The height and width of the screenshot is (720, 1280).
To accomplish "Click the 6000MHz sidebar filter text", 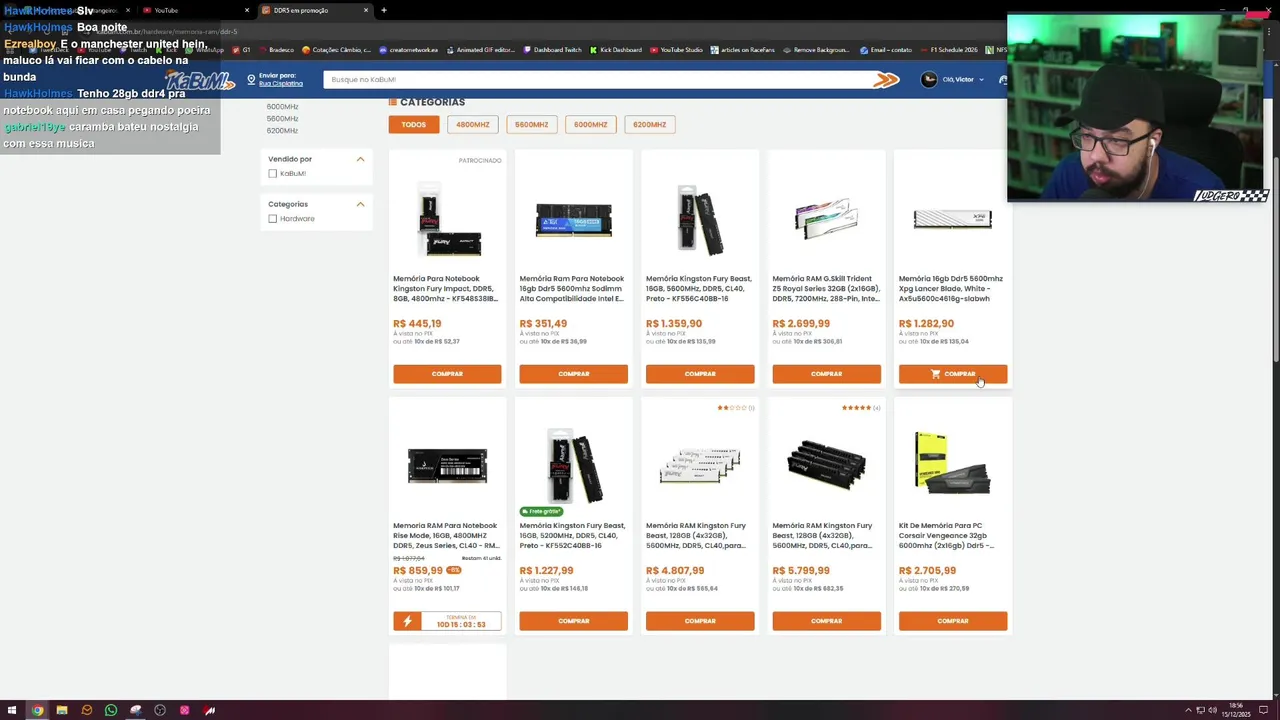I will point(282,107).
